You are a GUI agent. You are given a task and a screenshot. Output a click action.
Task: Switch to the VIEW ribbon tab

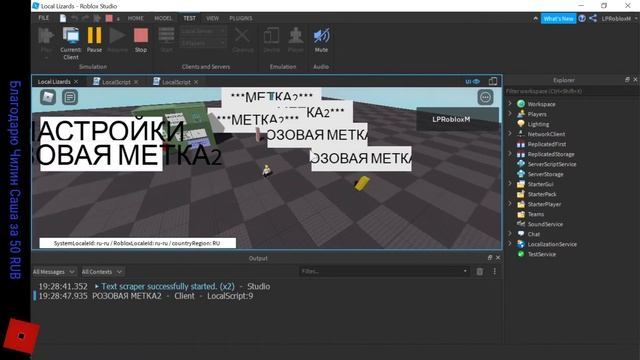click(x=212, y=18)
